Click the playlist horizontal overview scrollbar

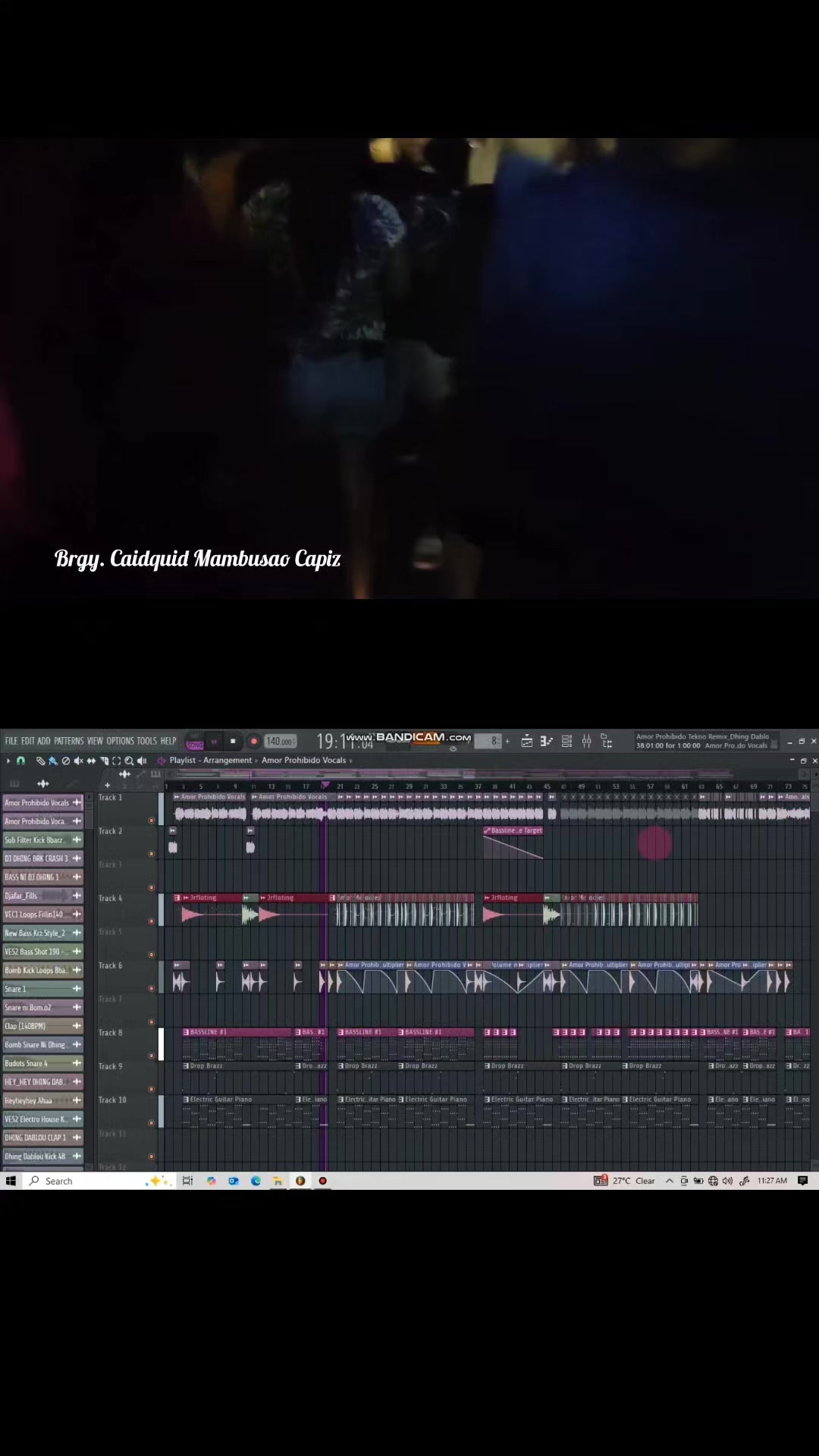coord(485,774)
